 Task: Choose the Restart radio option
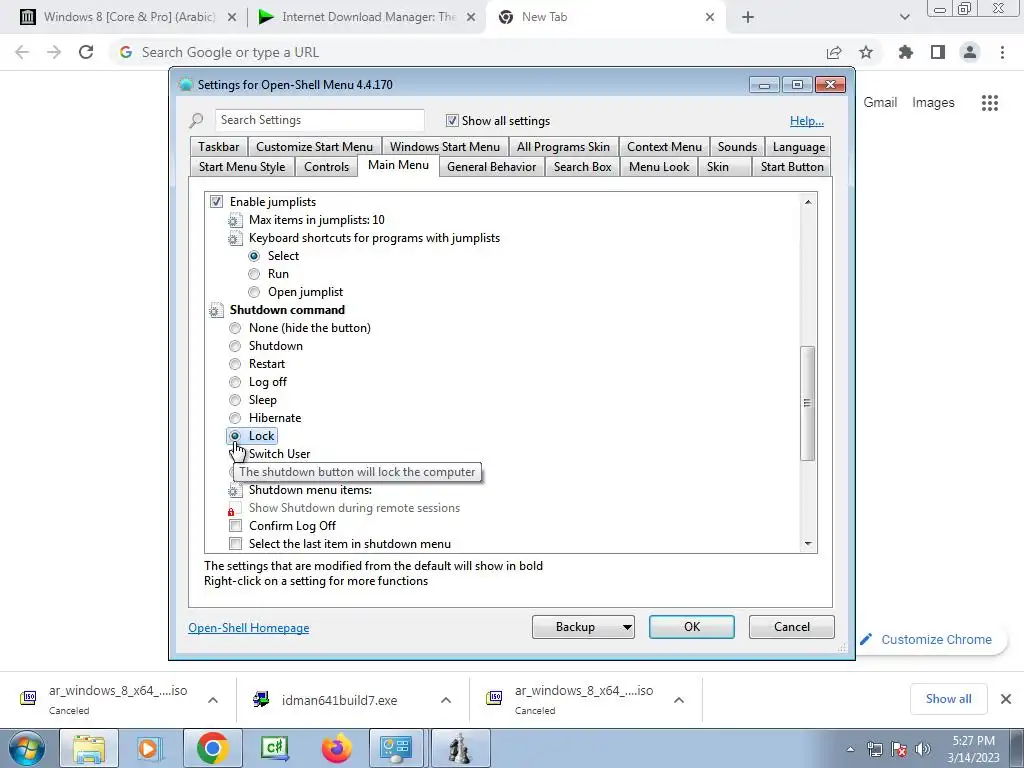coord(235,364)
